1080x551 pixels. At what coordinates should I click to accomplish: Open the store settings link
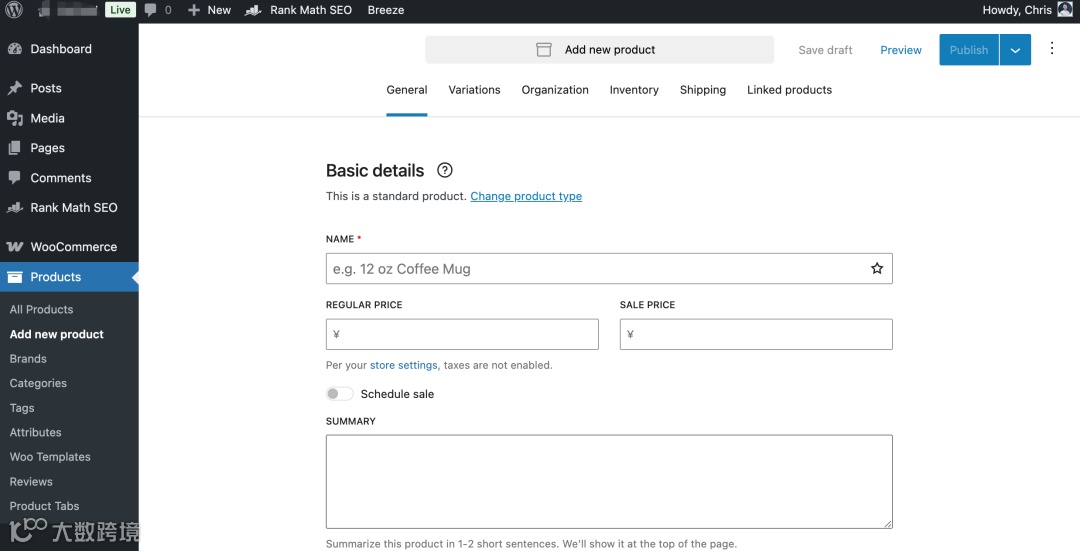404,365
